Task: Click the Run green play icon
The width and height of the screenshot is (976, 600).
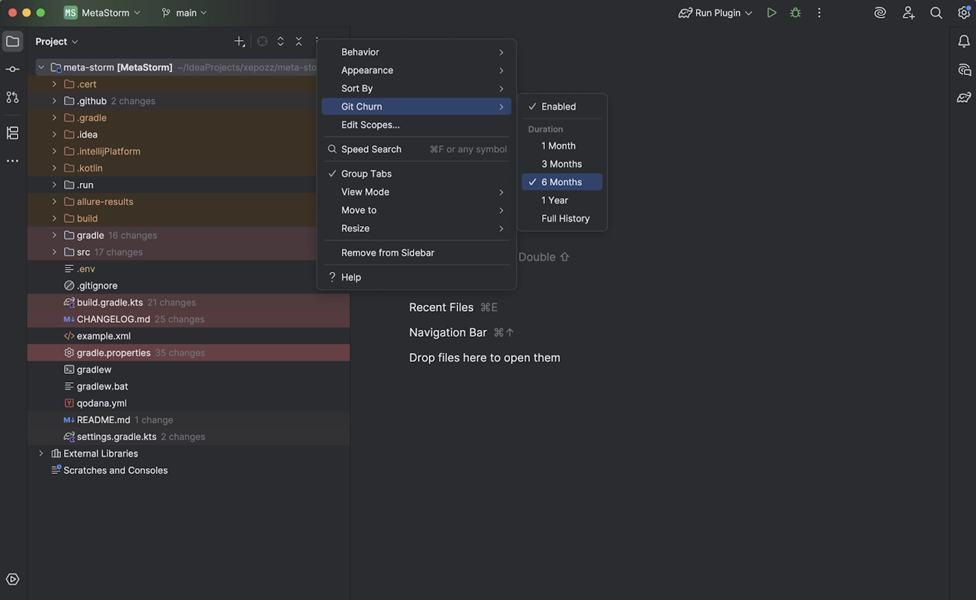Action: [771, 12]
